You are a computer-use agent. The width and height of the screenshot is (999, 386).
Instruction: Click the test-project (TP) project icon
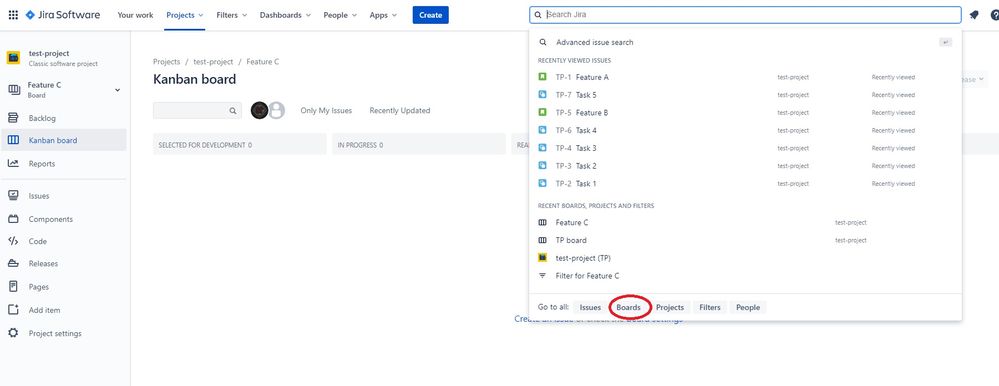543,258
